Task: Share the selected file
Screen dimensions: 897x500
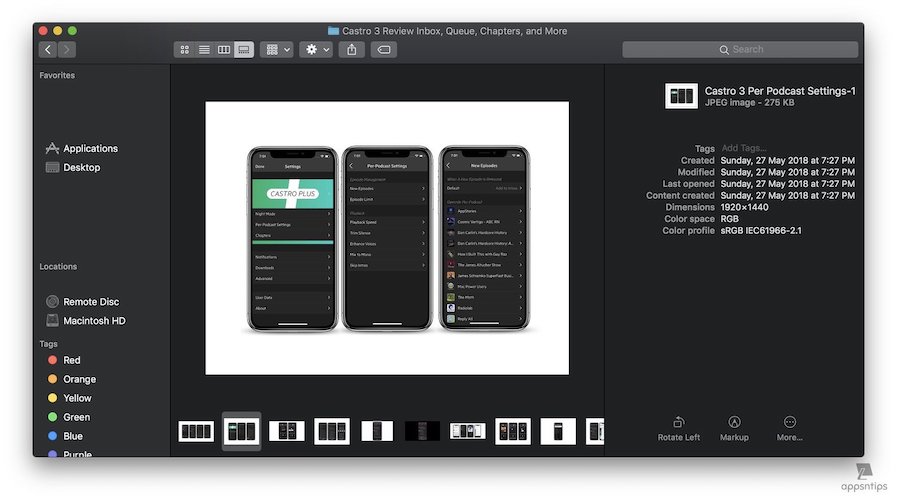Action: coord(350,49)
